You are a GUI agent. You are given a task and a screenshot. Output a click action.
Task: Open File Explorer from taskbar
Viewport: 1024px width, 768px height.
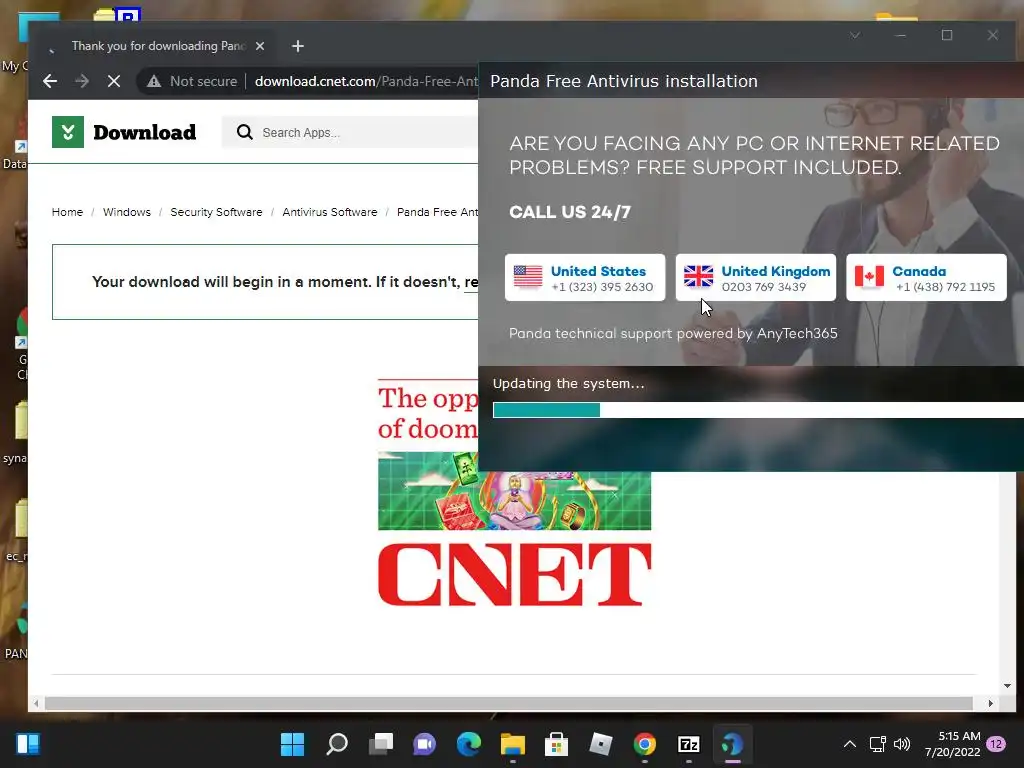click(513, 744)
